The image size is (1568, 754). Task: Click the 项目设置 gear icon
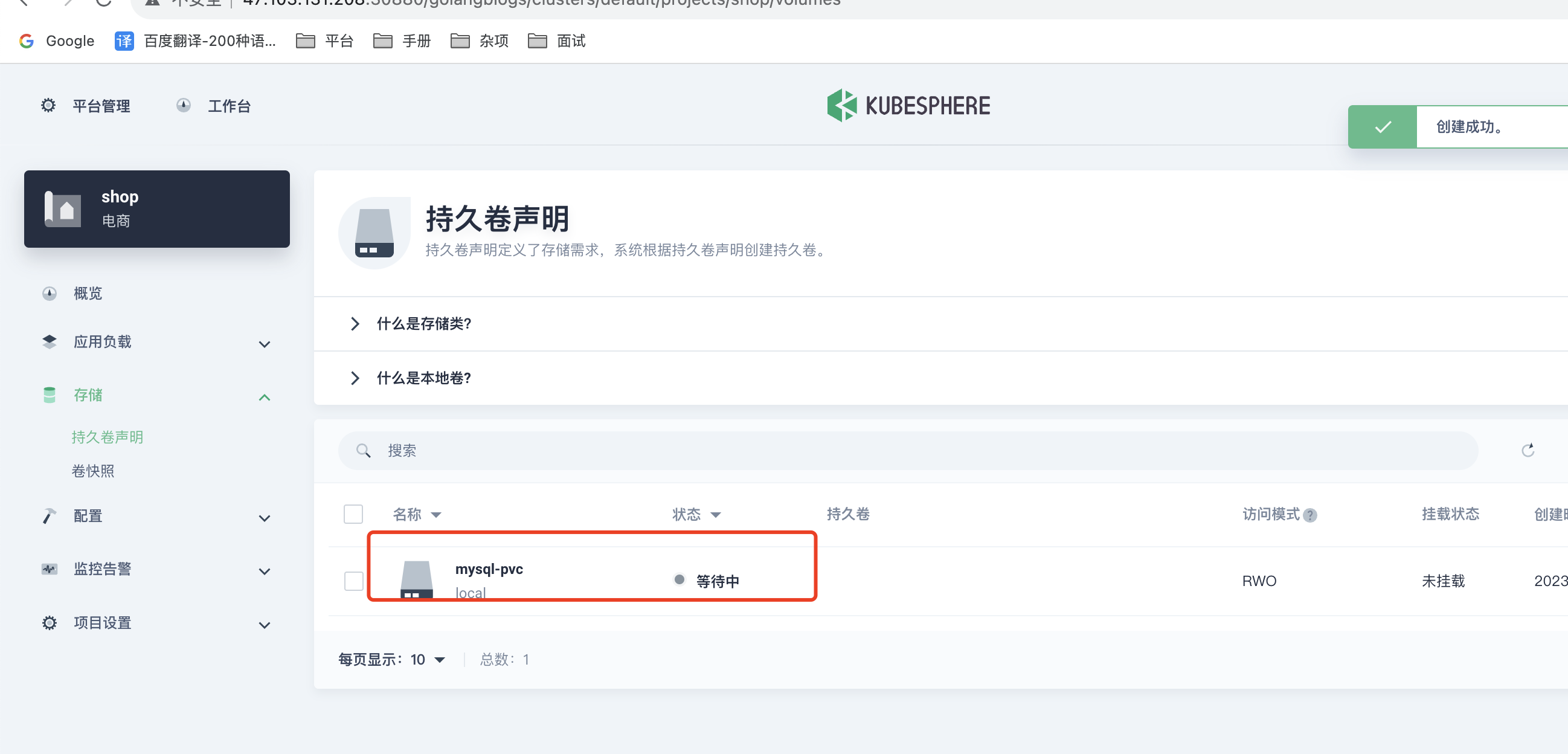point(50,623)
